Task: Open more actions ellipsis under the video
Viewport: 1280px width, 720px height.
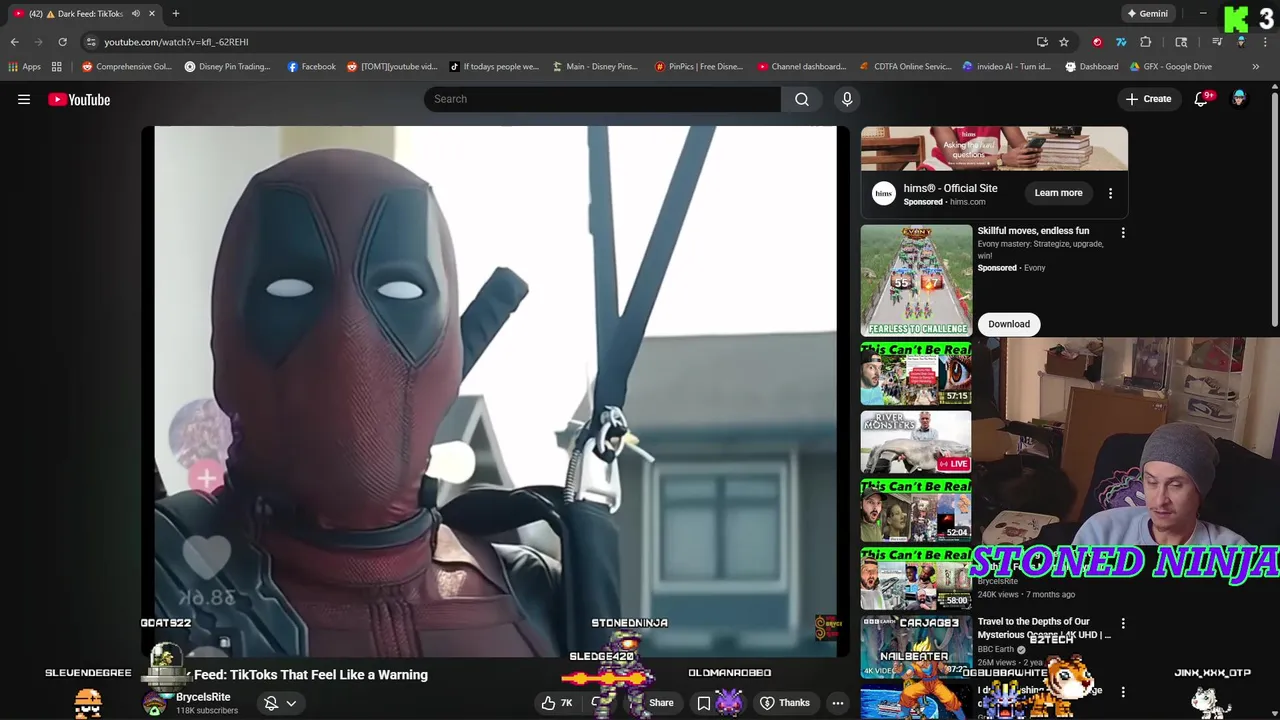Action: (838, 703)
